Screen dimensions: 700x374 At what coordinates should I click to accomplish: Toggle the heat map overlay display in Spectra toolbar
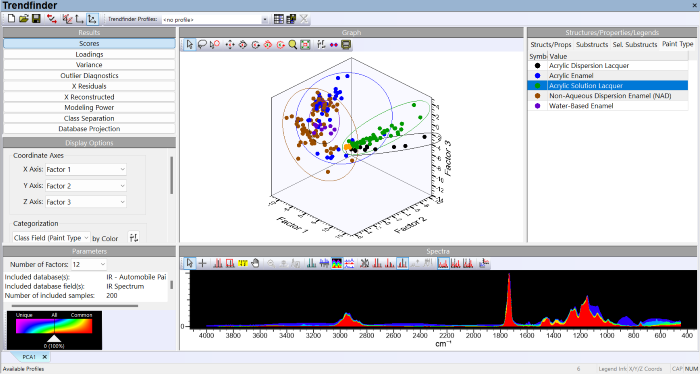point(337,263)
